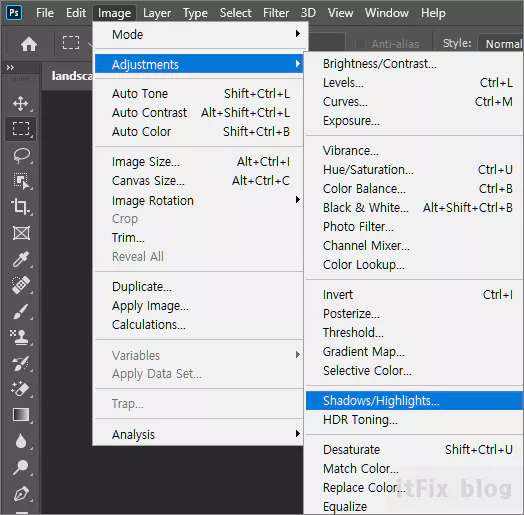Click the Home icon in options bar
The width and height of the screenshot is (524, 515).
click(x=29, y=44)
